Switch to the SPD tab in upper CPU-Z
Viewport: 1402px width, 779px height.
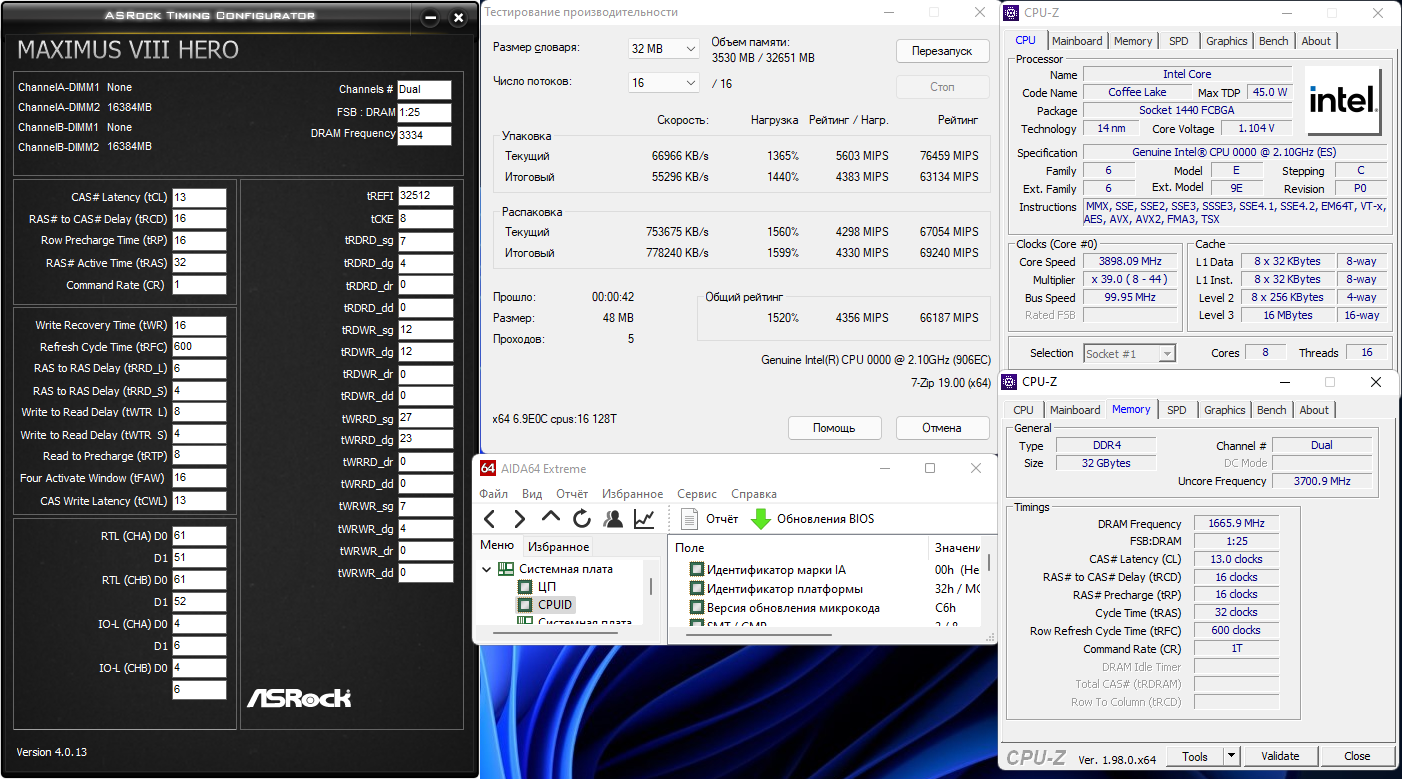pos(1178,41)
